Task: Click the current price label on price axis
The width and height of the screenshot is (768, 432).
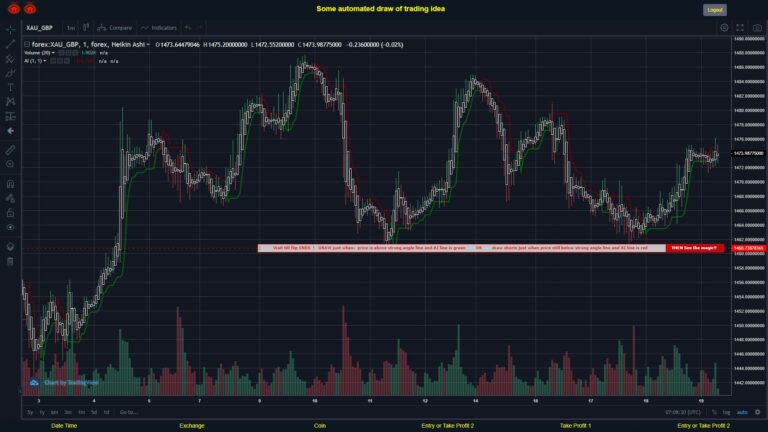Action: [748, 153]
